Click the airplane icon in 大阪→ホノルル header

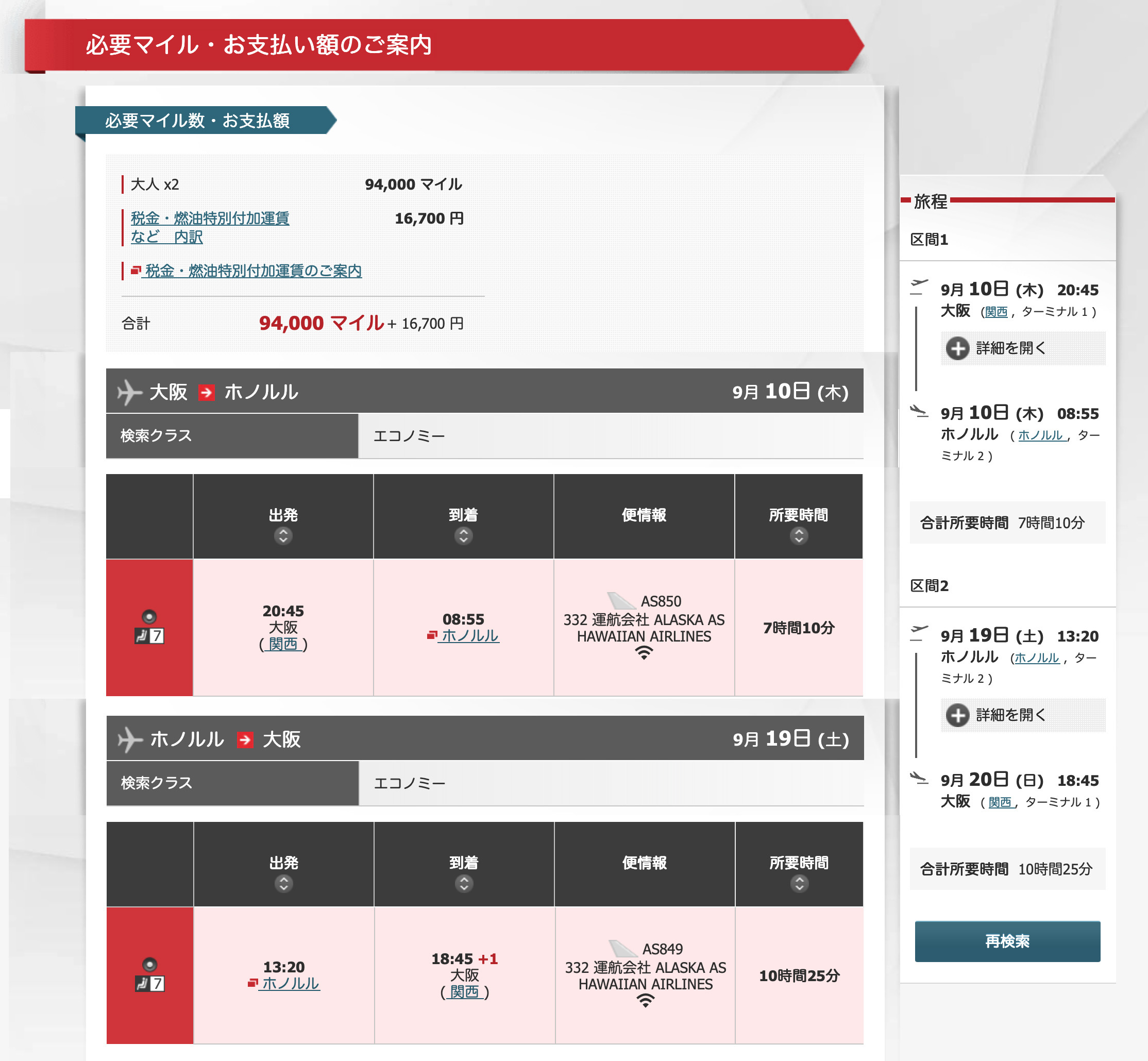[x=129, y=392]
